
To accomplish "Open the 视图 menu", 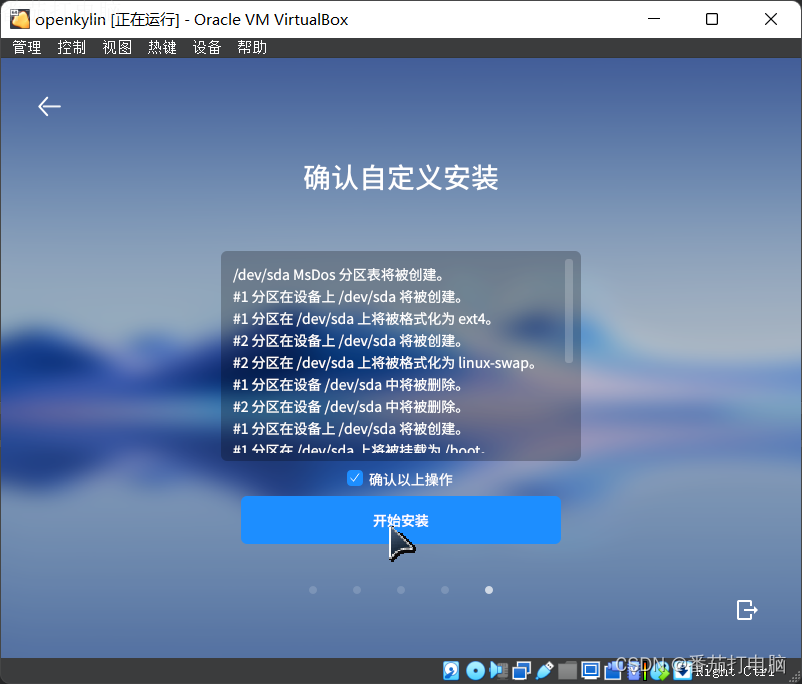I will point(117,48).
